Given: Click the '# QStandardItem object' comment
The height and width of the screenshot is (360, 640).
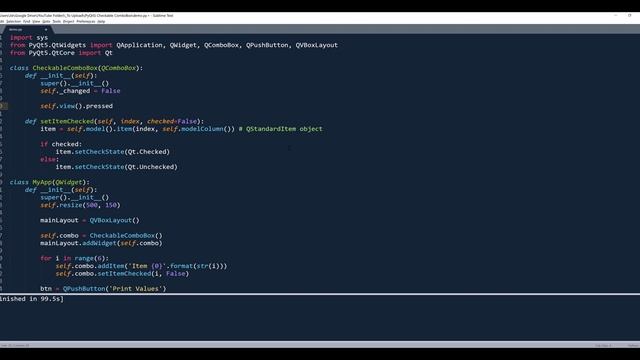Looking at the screenshot, I should point(280,129).
